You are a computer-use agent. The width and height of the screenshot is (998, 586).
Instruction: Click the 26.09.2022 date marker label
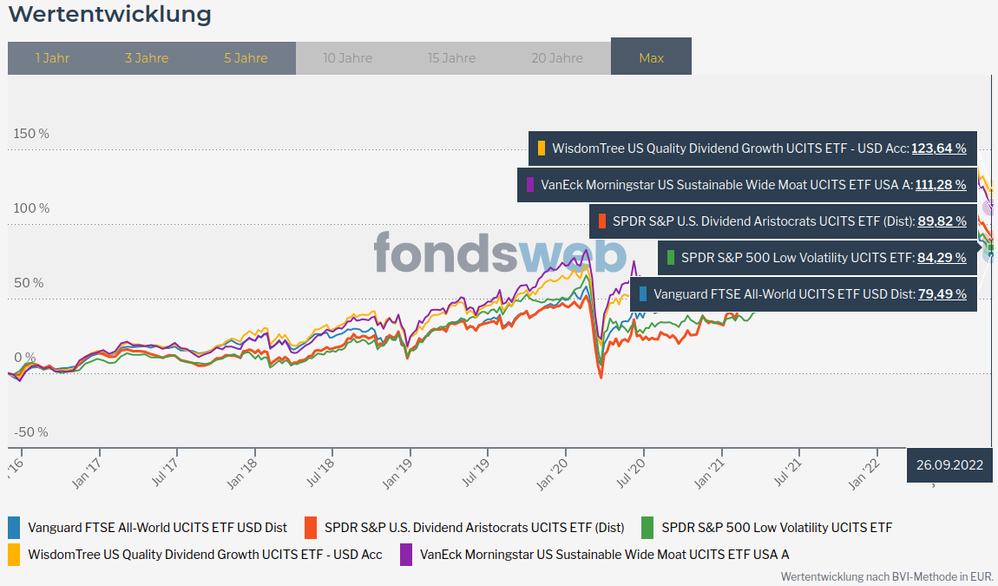949,465
